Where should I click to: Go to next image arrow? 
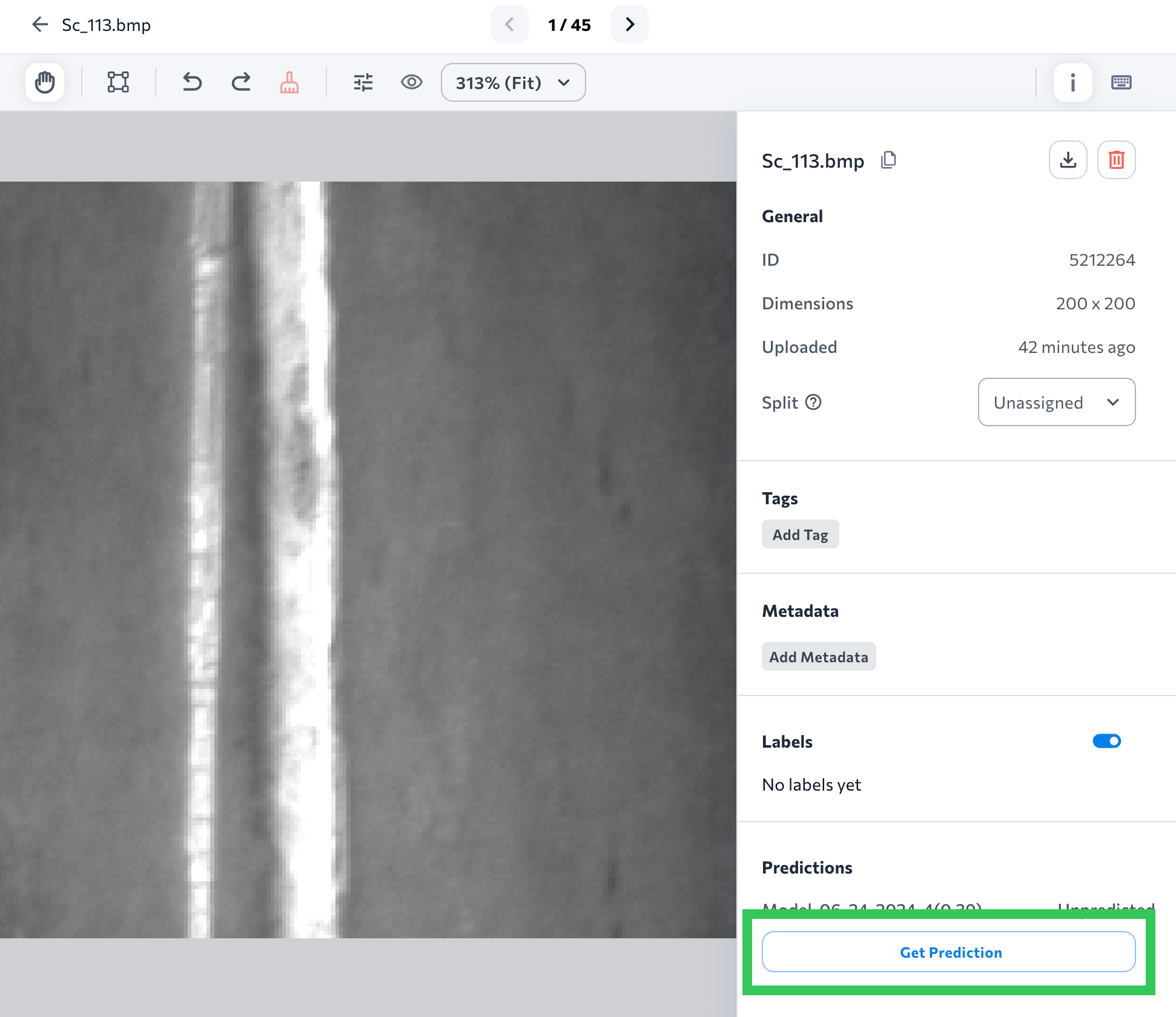[x=630, y=24]
